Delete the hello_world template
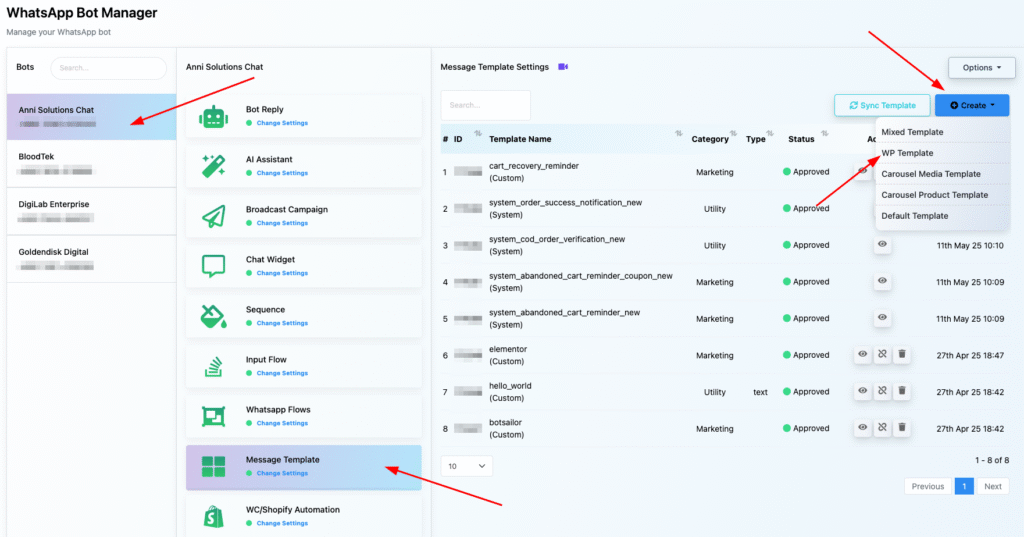 (902, 391)
